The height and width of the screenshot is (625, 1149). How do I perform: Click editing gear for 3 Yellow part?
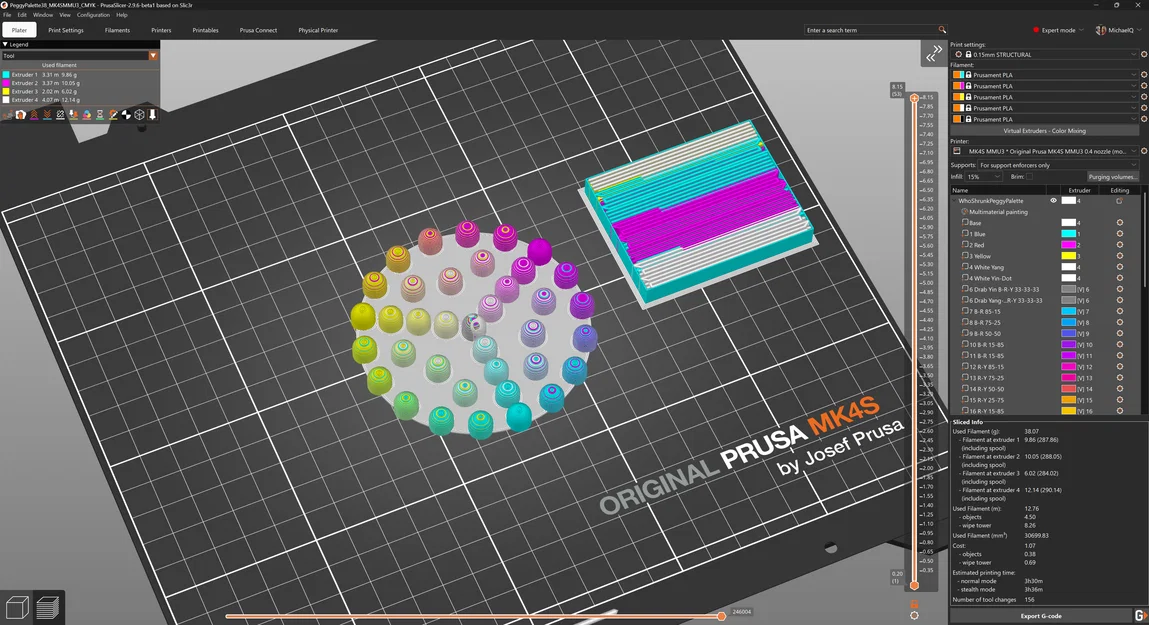(1119, 256)
